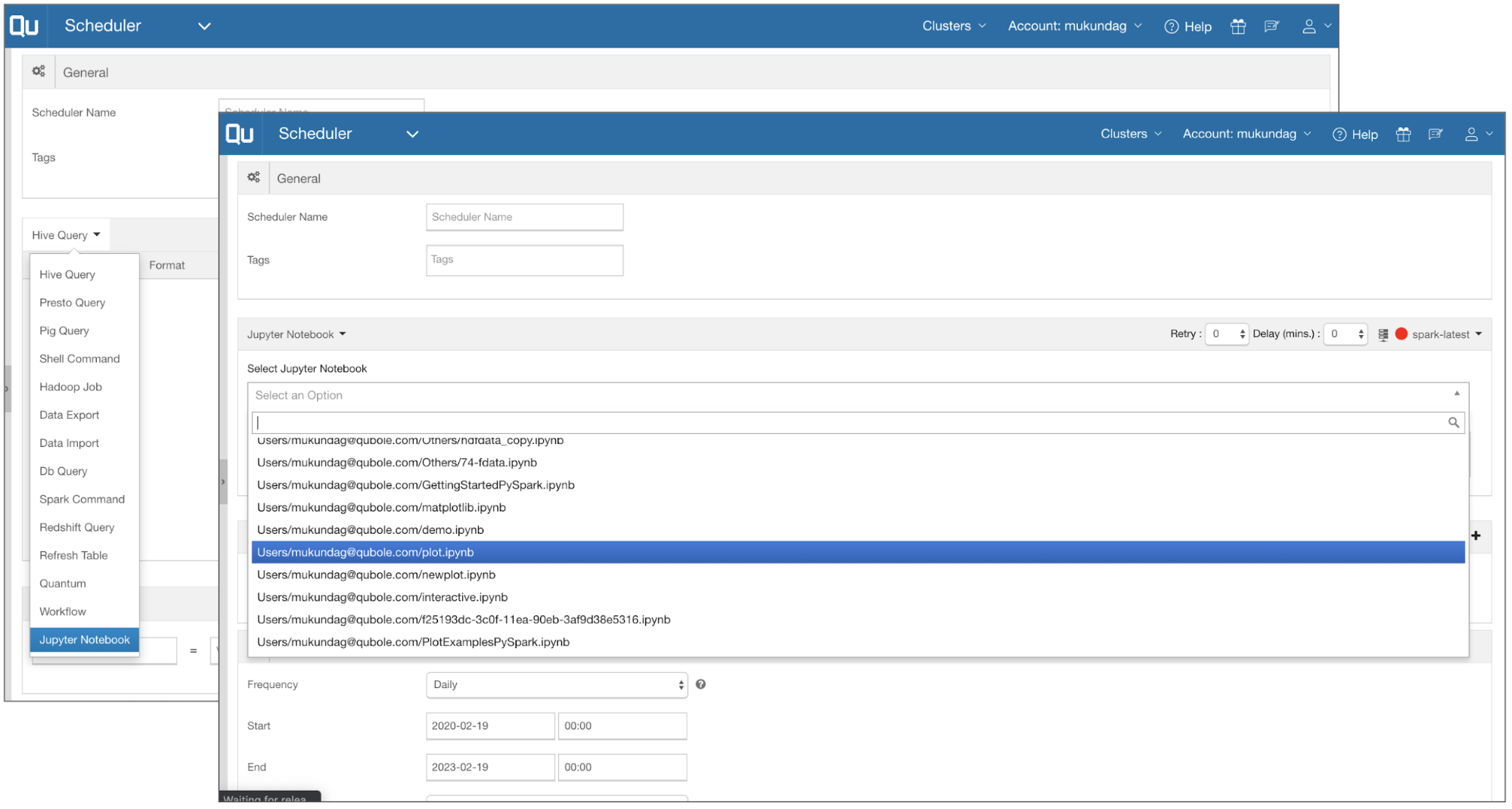Open the gift announcements icon
Image resolution: width=1512 pixels, height=809 pixels.
tap(1402, 134)
